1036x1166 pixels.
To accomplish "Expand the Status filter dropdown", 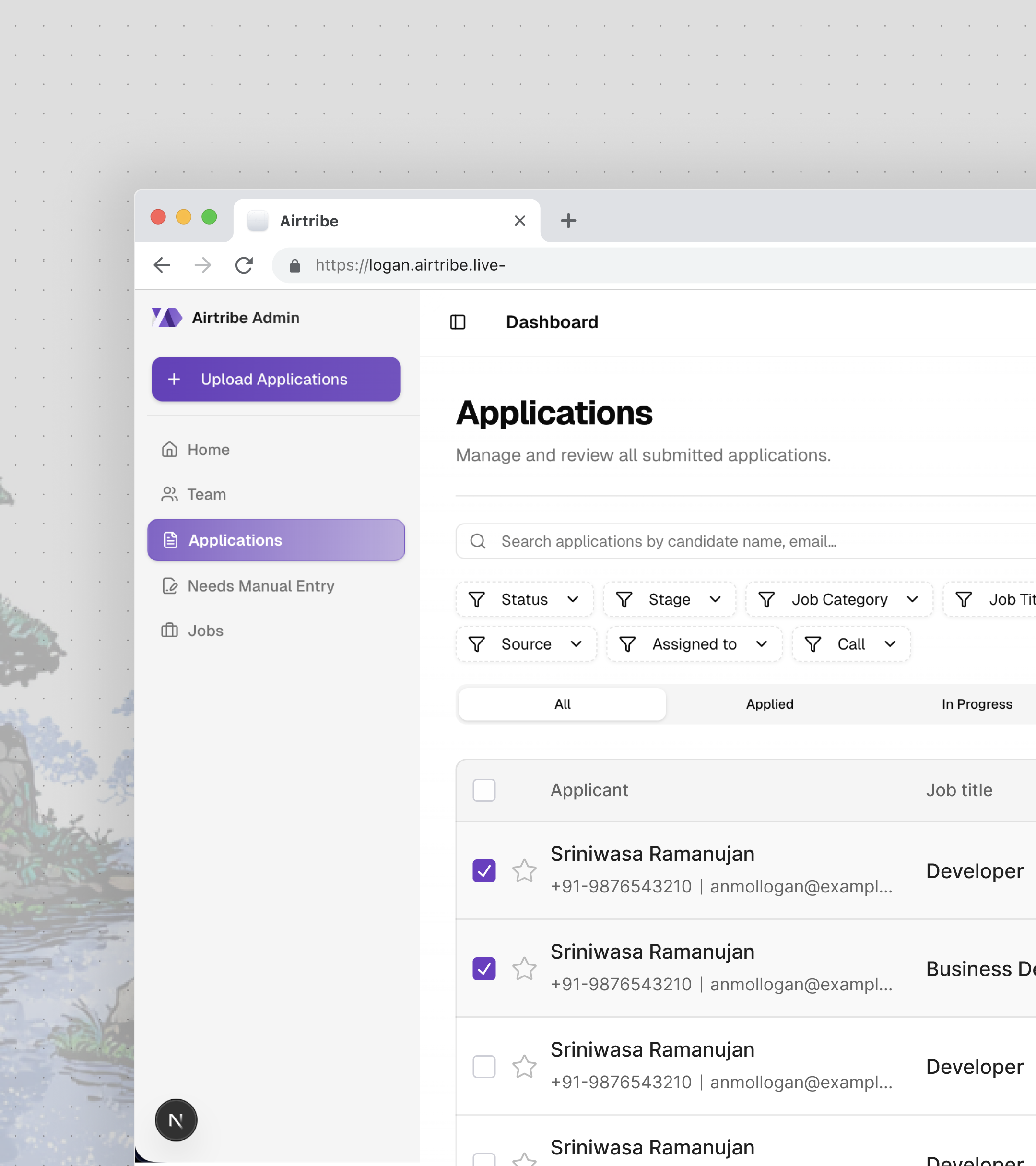I will 524,599.
